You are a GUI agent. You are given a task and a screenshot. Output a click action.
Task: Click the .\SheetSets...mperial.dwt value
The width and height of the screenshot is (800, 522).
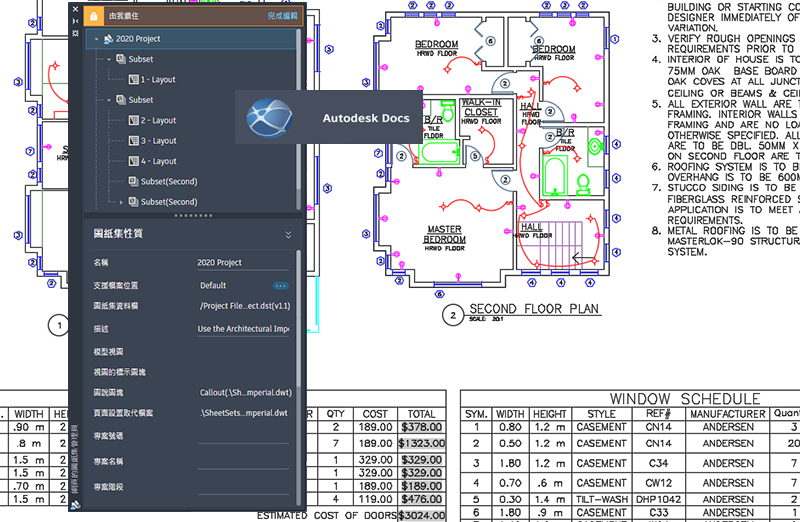(244, 413)
